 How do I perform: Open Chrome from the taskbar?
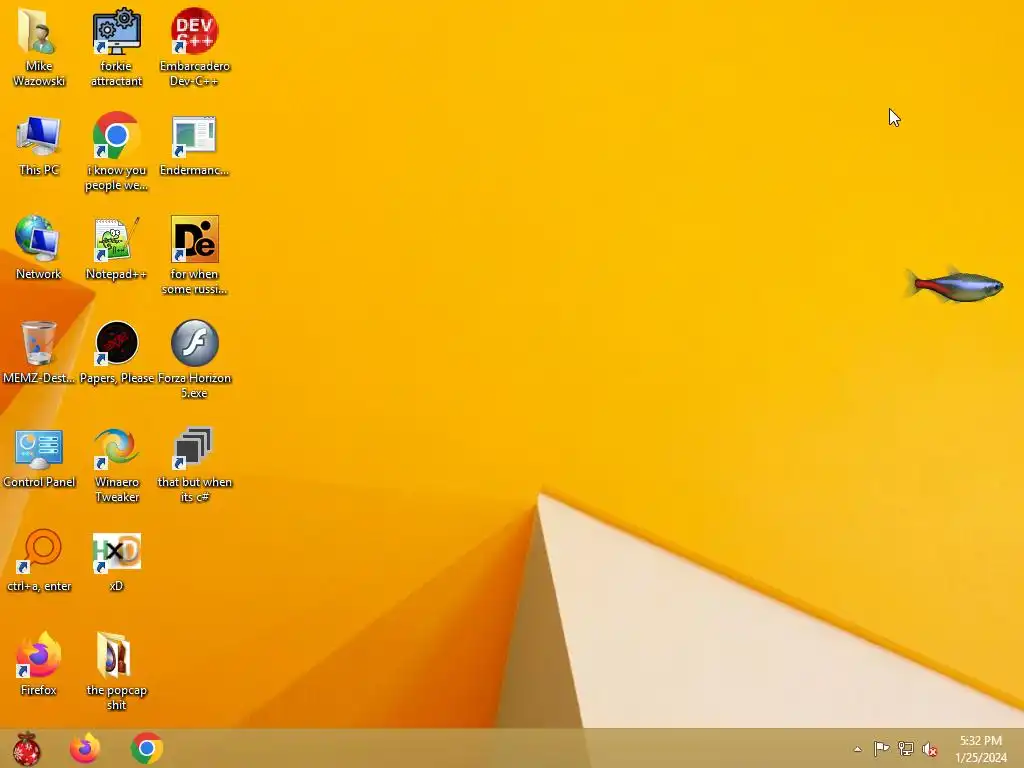[x=146, y=748]
